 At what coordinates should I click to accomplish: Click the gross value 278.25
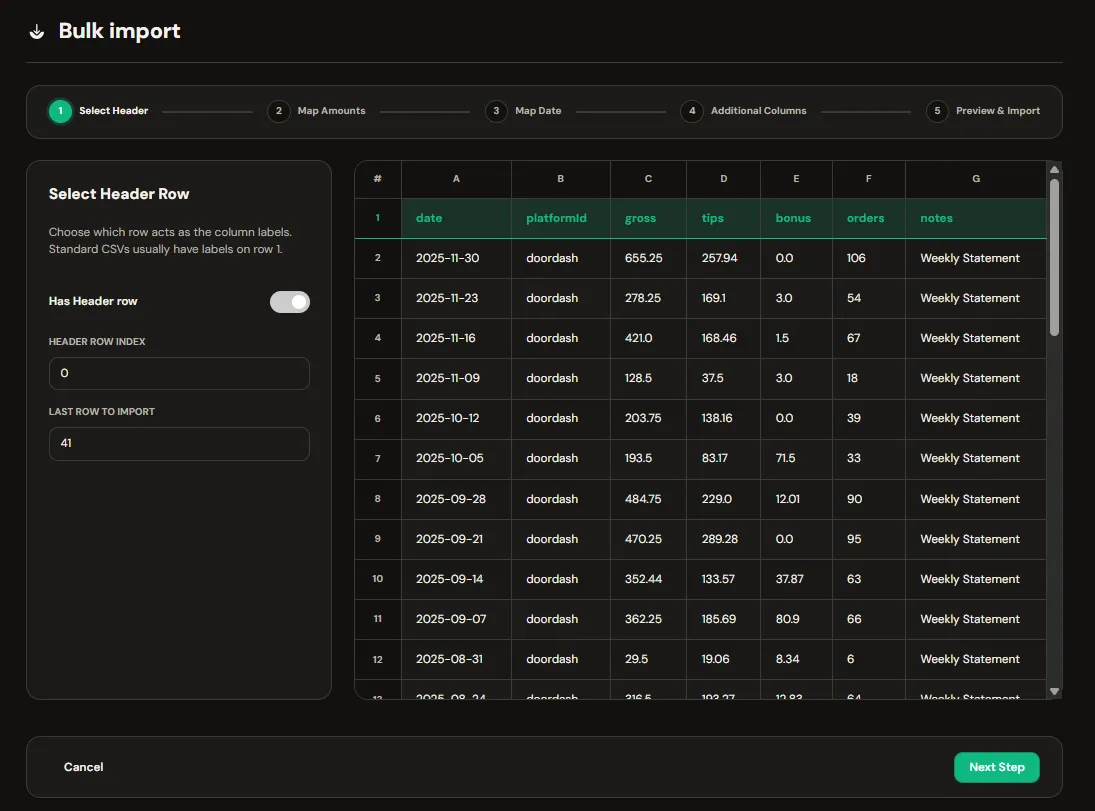[648, 298]
